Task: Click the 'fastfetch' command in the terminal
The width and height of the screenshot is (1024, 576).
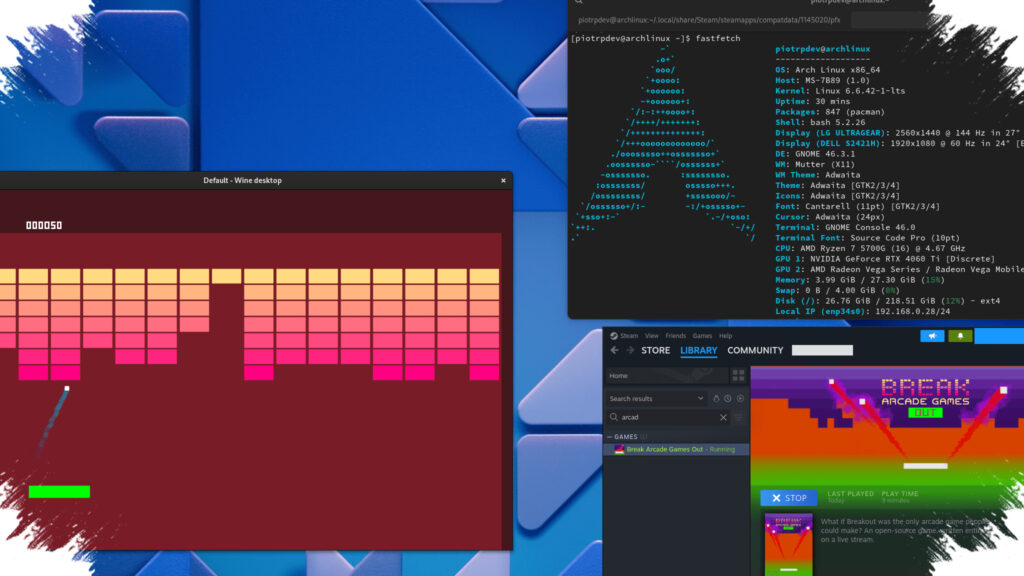Action: coord(718,39)
